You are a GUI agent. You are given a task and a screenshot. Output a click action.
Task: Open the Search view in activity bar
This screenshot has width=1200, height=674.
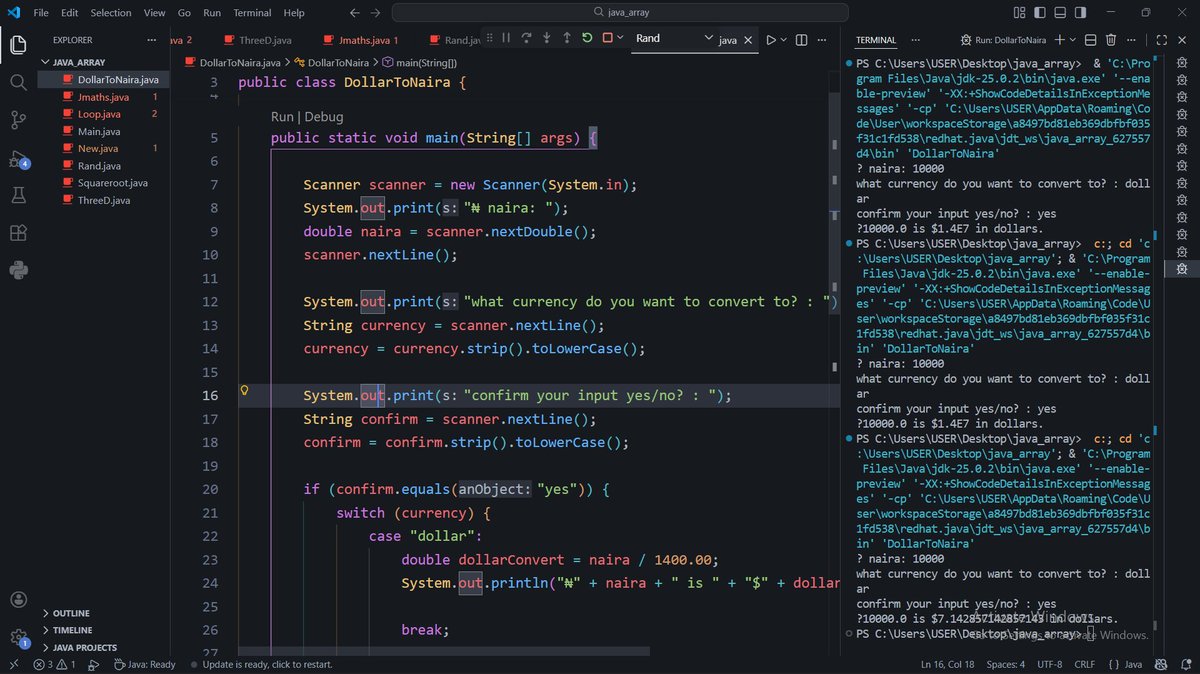pyautogui.click(x=18, y=82)
